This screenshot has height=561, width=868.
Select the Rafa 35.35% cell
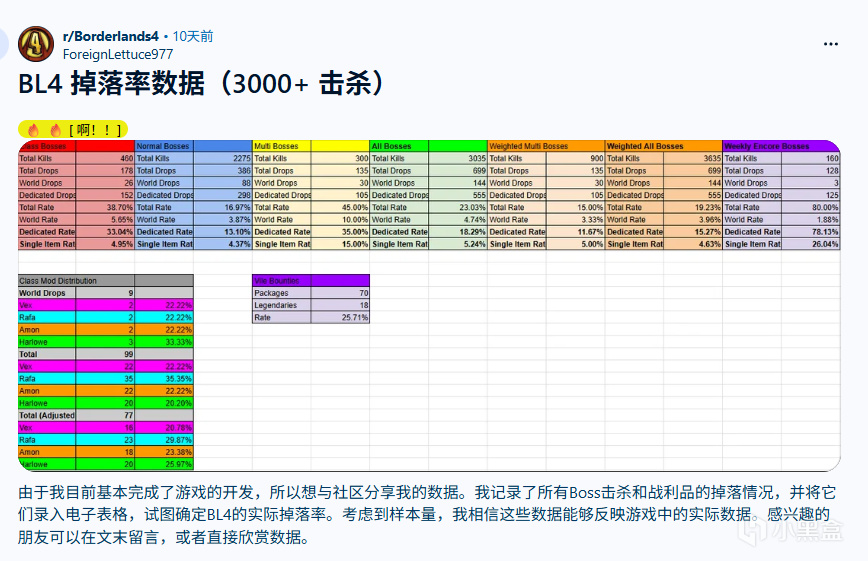click(x=164, y=379)
